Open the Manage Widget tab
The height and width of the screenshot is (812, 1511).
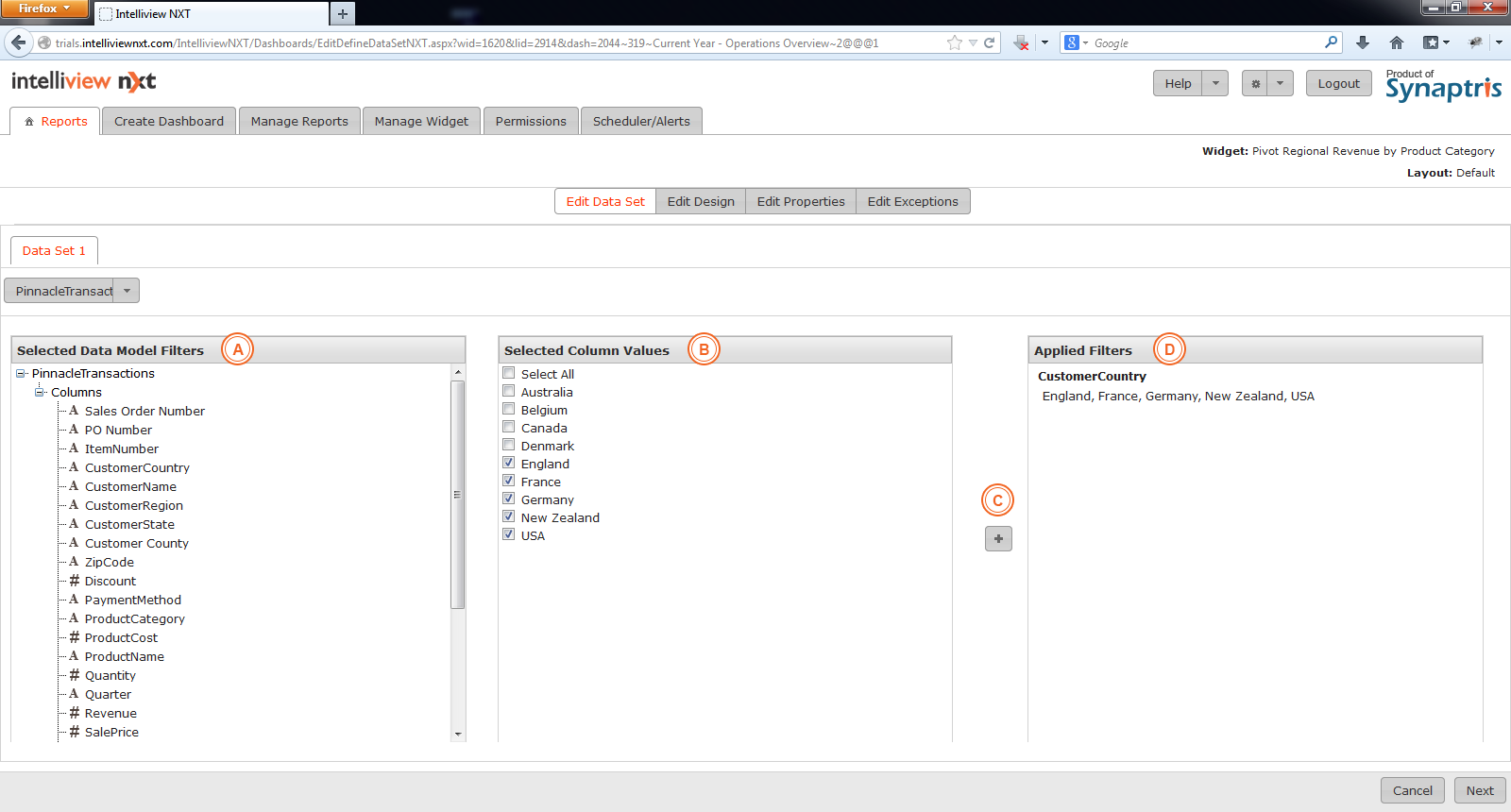coord(421,122)
